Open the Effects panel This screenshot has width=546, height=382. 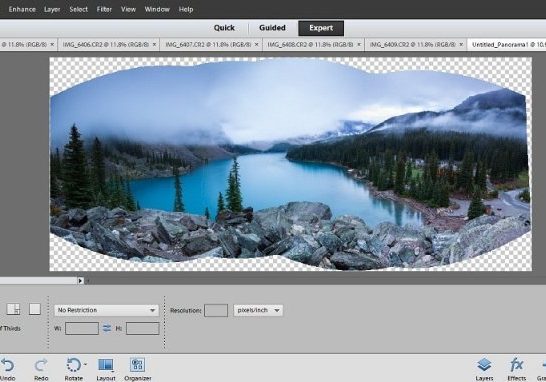[x=516, y=365]
